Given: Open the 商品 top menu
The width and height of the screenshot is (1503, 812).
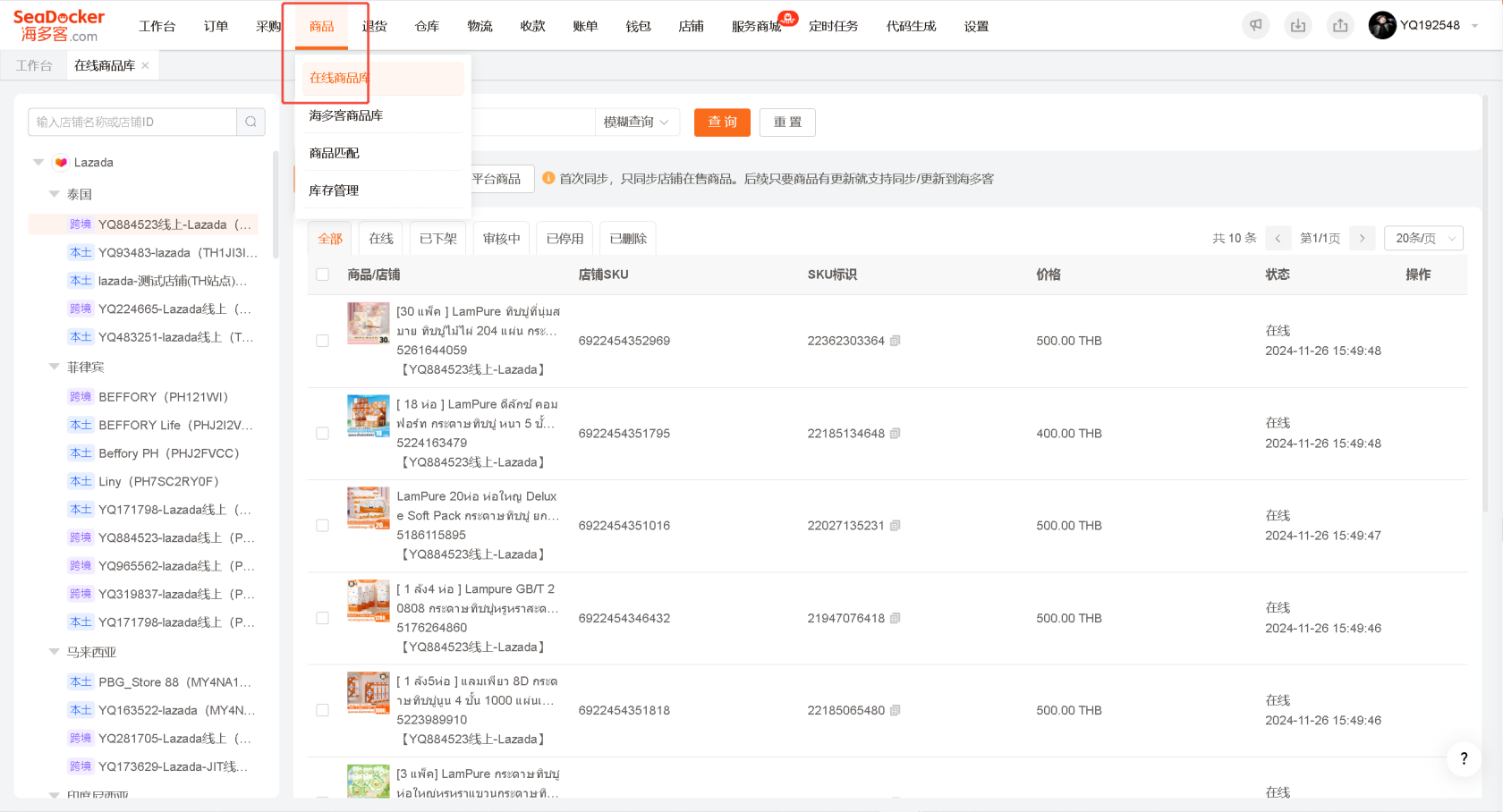Looking at the screenshot, I should 322,26.
